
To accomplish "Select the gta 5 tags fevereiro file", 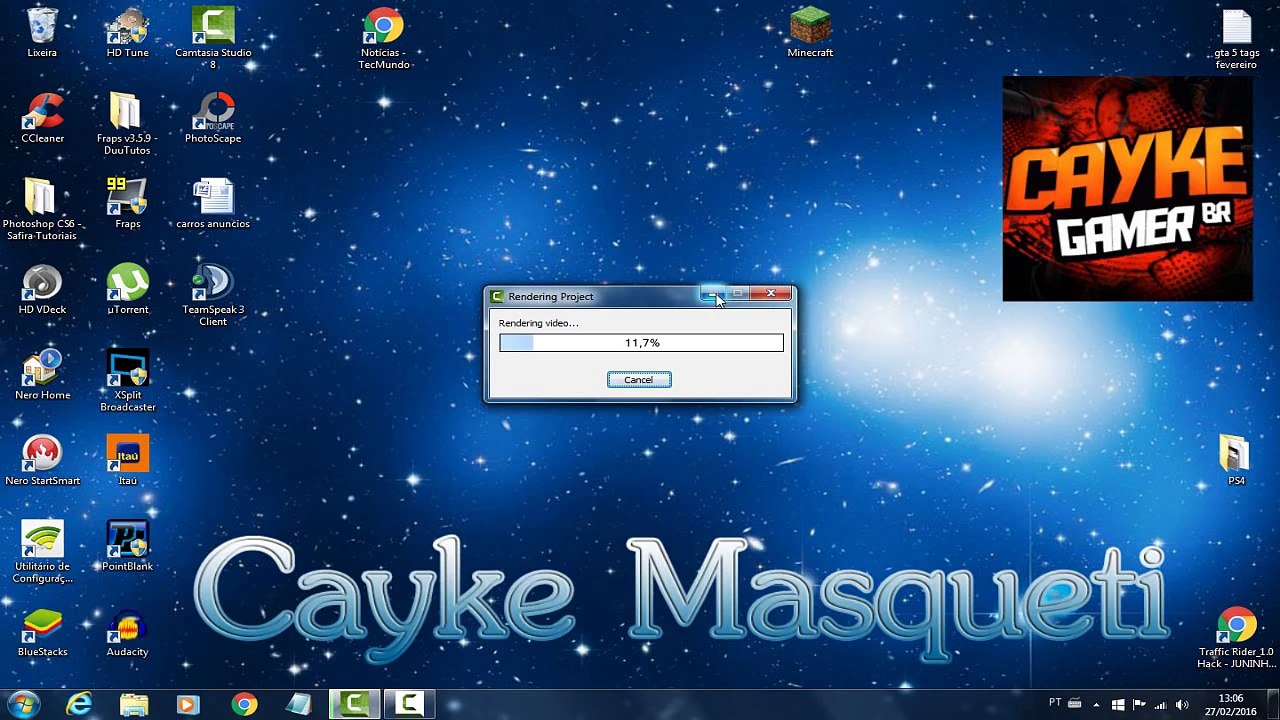I will (x=1236, y=39).
